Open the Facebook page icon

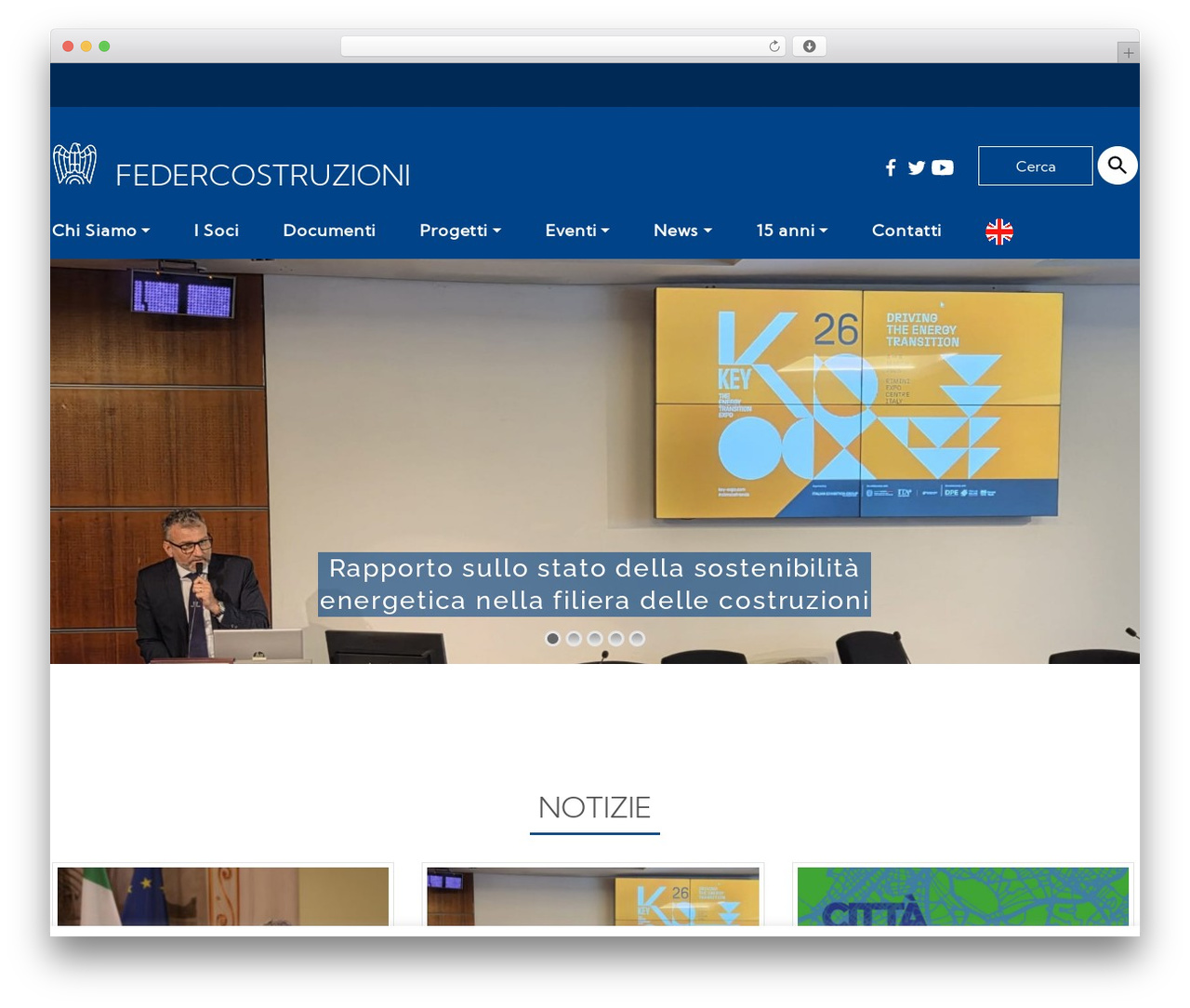pyautogui.click(x=891, y=167)
